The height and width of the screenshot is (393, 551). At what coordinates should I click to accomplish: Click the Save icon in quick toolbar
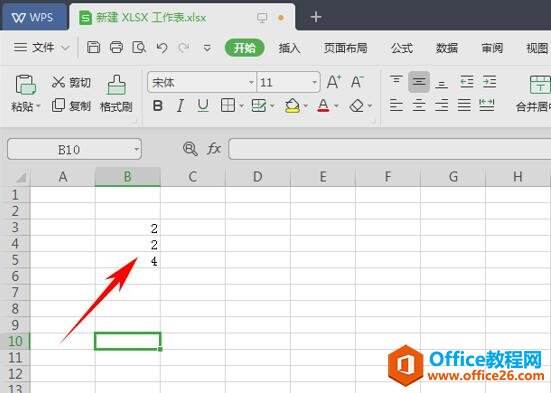pyautogui.click(x=93, y=47)
